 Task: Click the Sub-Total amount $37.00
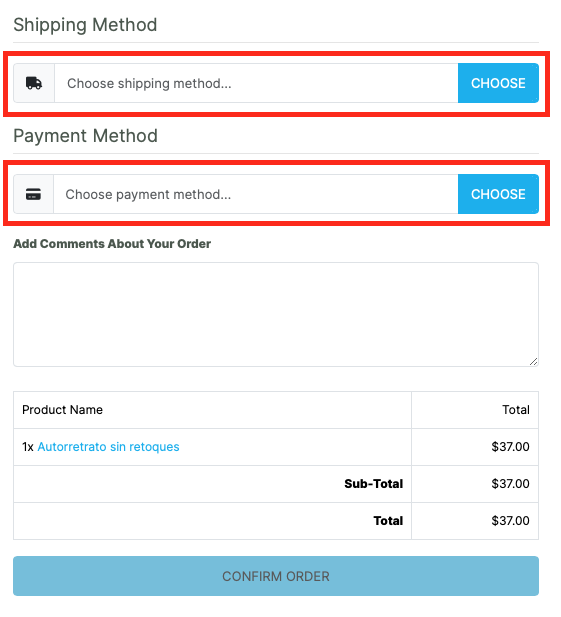(x=510, y=484)
